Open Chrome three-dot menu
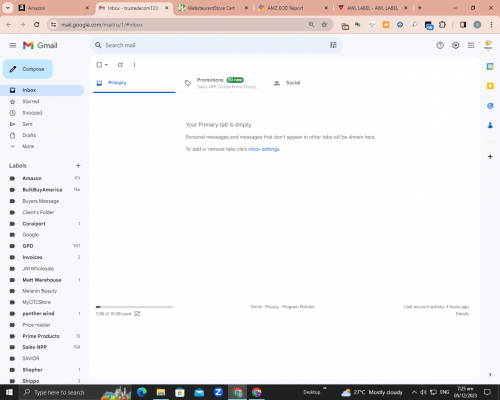This screenshot has height=400, width=500. coord(491,25)
